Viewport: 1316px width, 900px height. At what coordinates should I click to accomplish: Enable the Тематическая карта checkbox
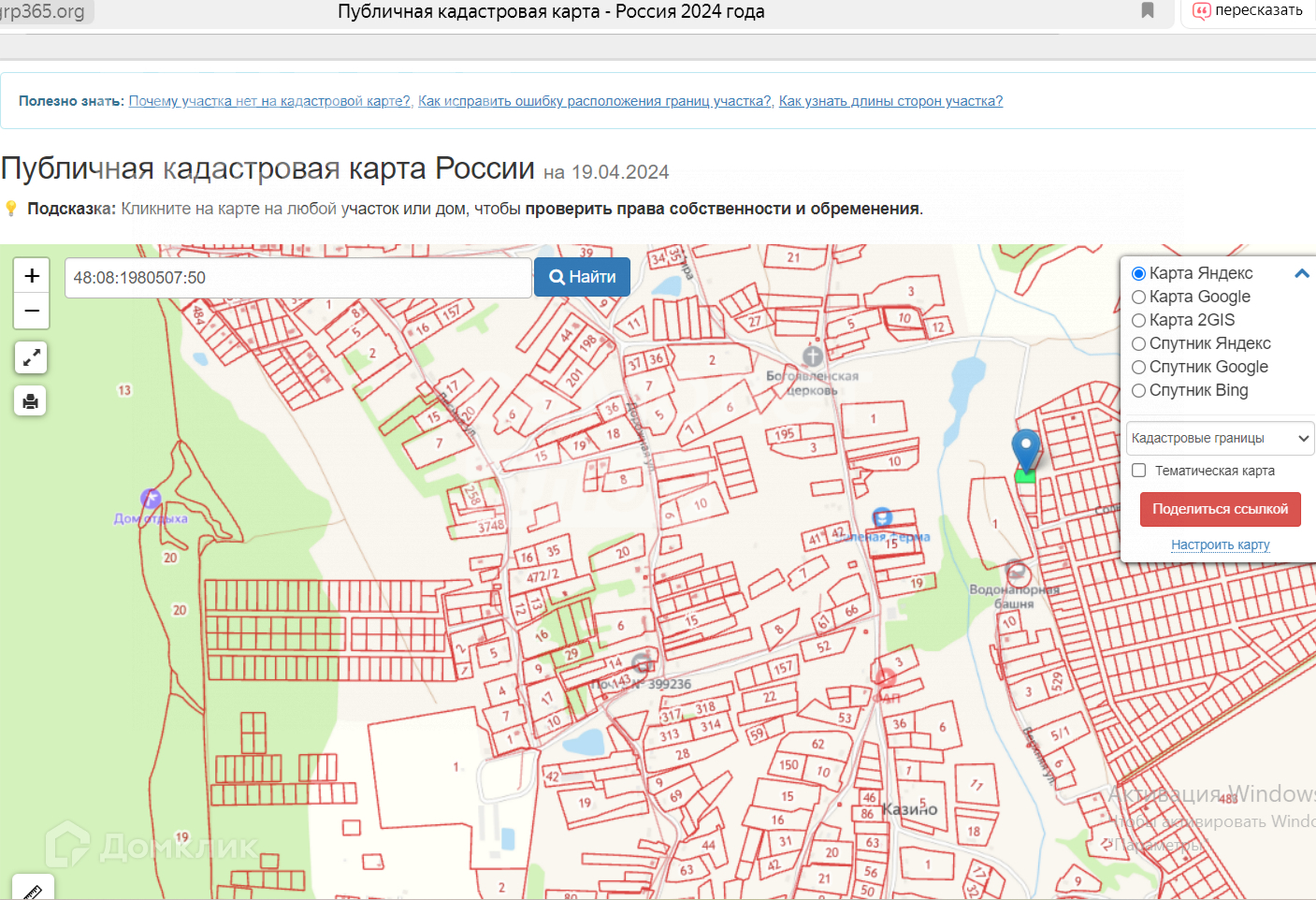[1139, 471]
